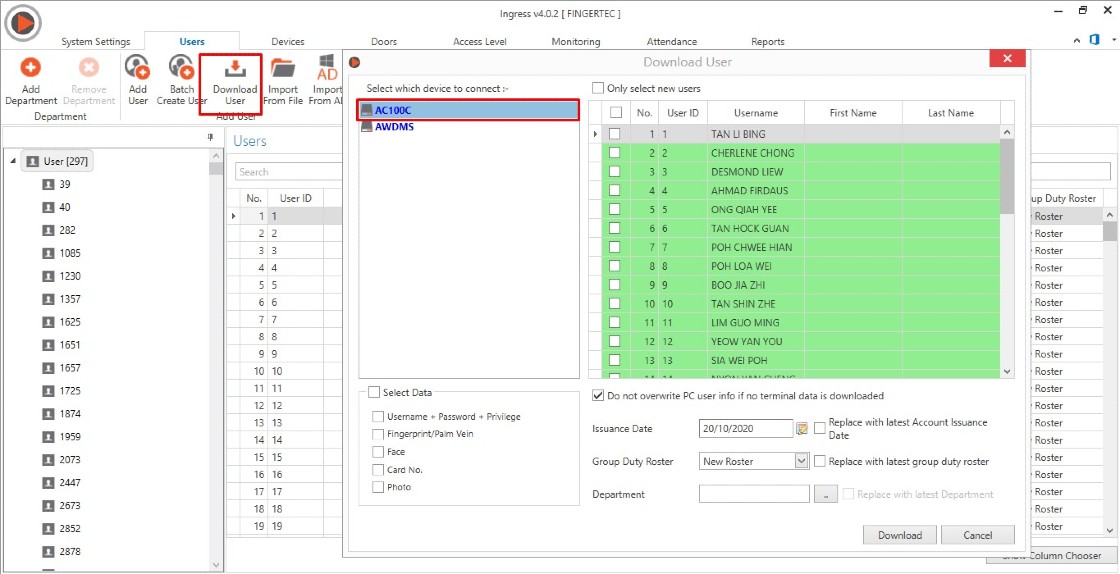Uncheck Do not overwrite PC user info
This screenshot has height=574, width=1120.
[598, 396]
